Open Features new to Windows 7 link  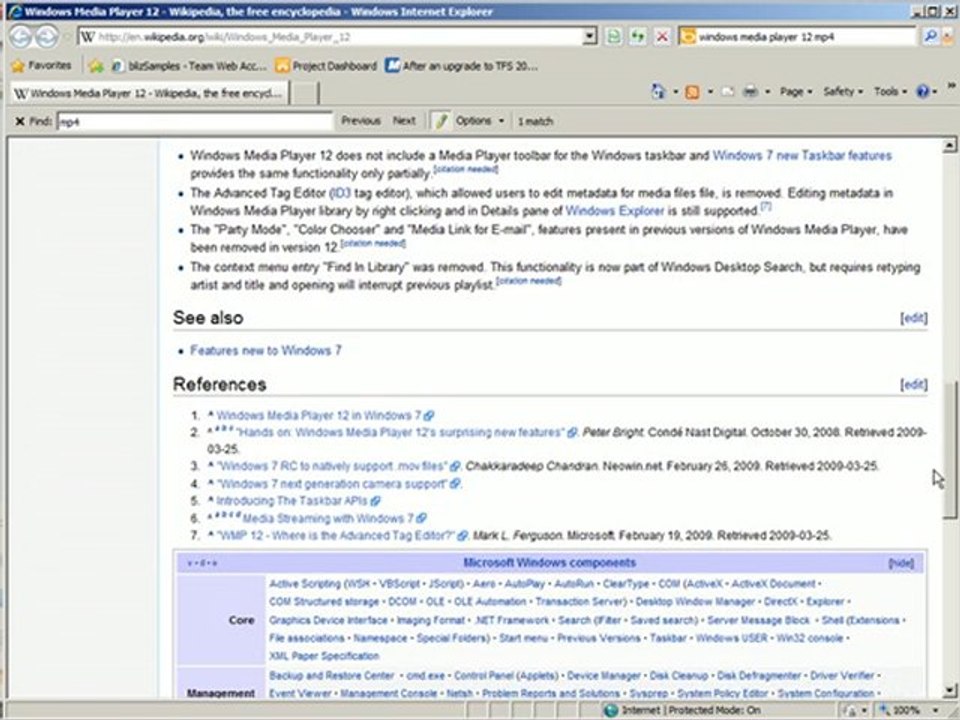[266, 350]
